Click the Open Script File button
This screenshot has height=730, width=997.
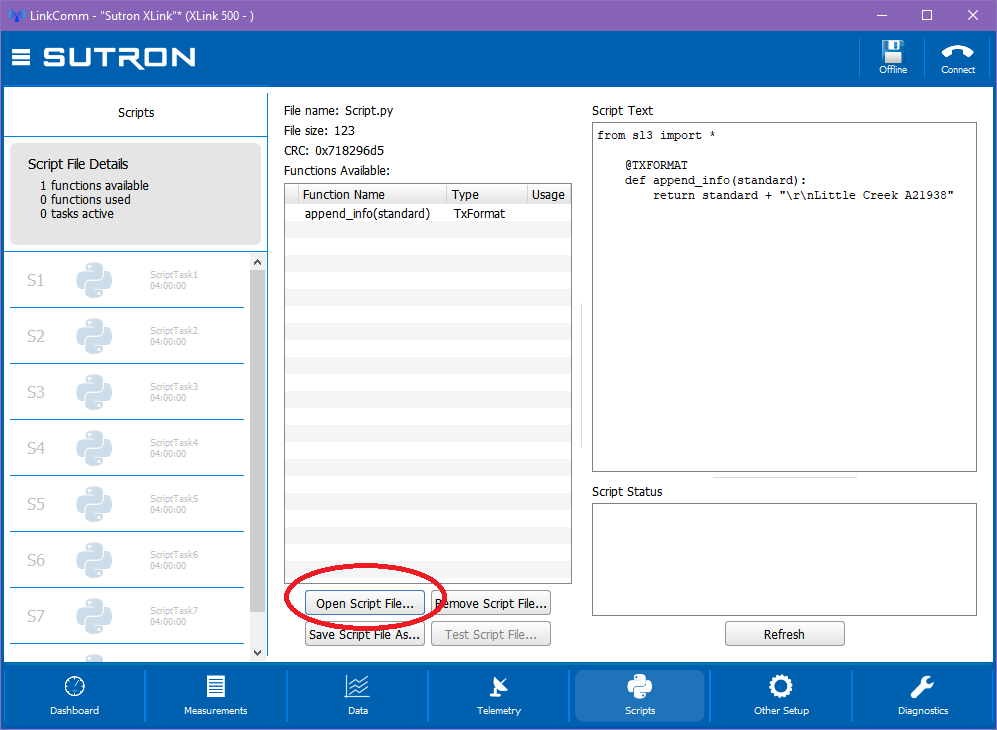pyautogui.click(x=365, y=603)
